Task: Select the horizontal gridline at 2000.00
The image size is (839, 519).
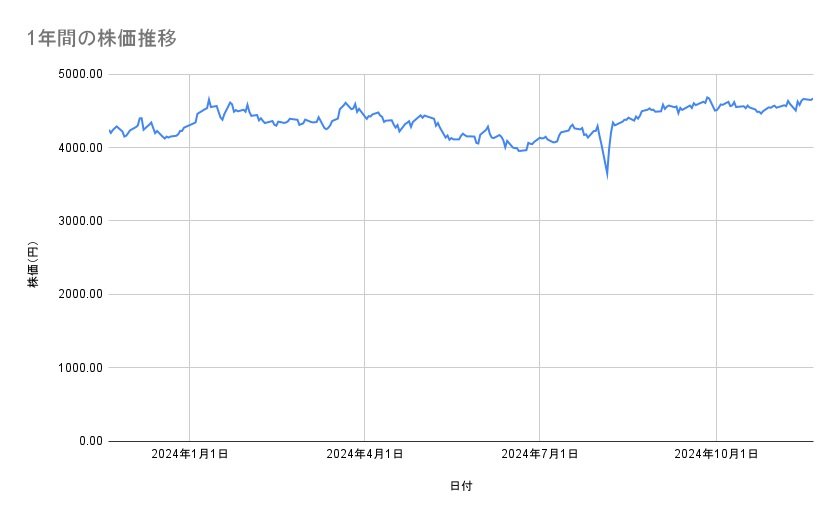Action: click(x=460, y=294)
